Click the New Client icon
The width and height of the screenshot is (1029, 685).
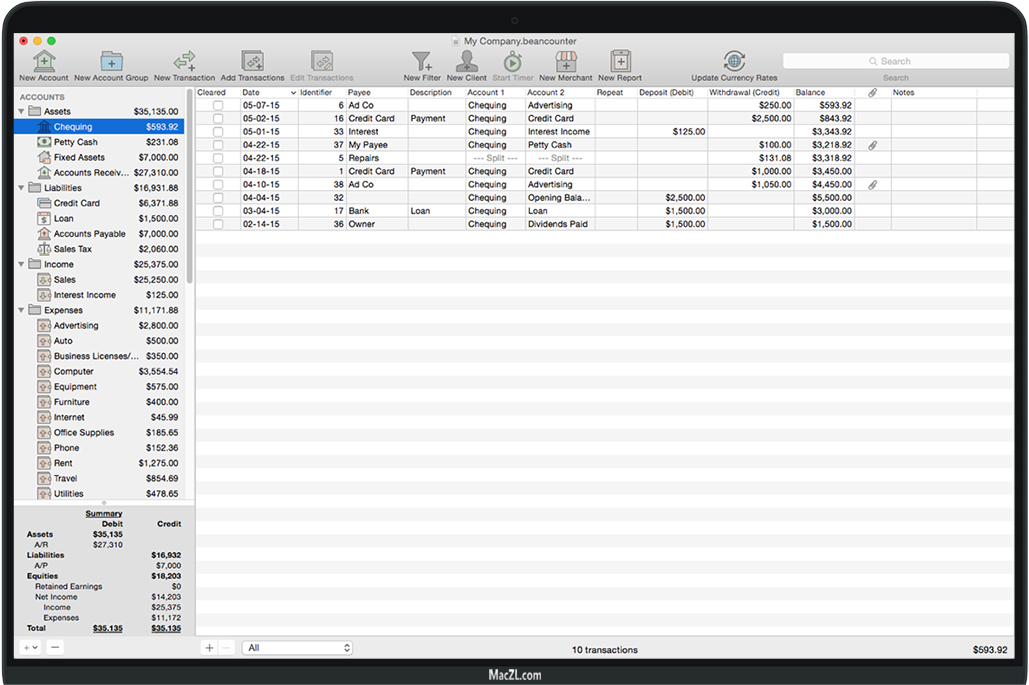tap(466, 62)
